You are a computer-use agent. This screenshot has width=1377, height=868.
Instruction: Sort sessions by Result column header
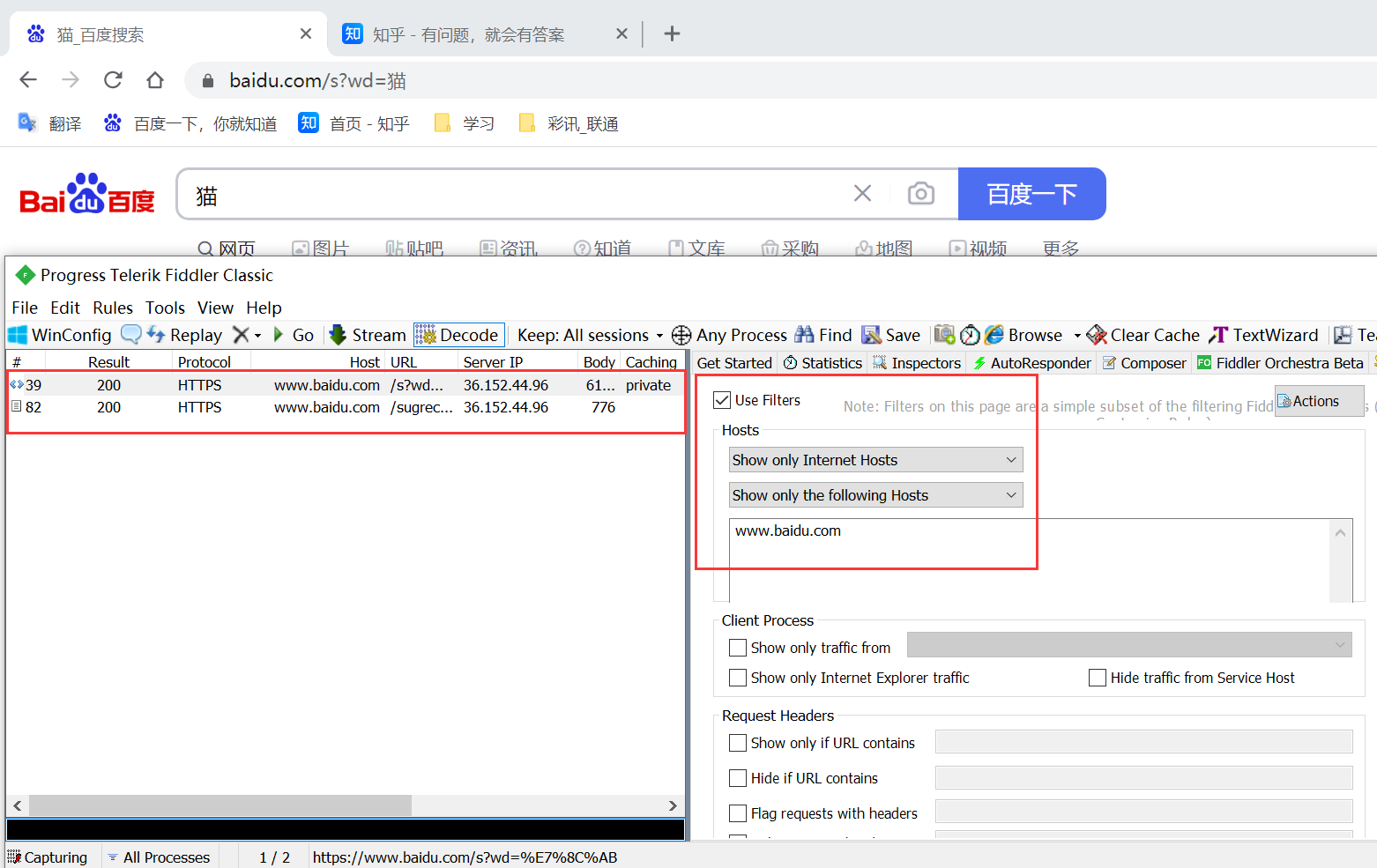(108, 362)
